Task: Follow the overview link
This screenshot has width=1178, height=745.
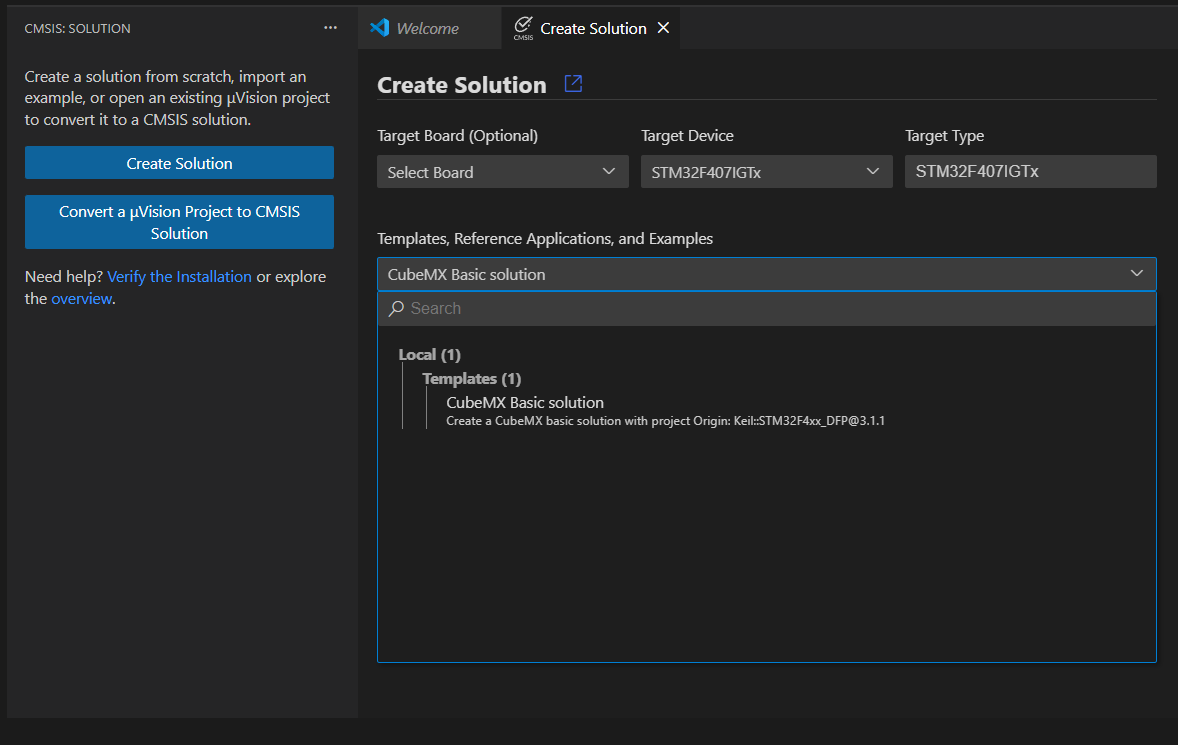Action: (x=81, y=299)
